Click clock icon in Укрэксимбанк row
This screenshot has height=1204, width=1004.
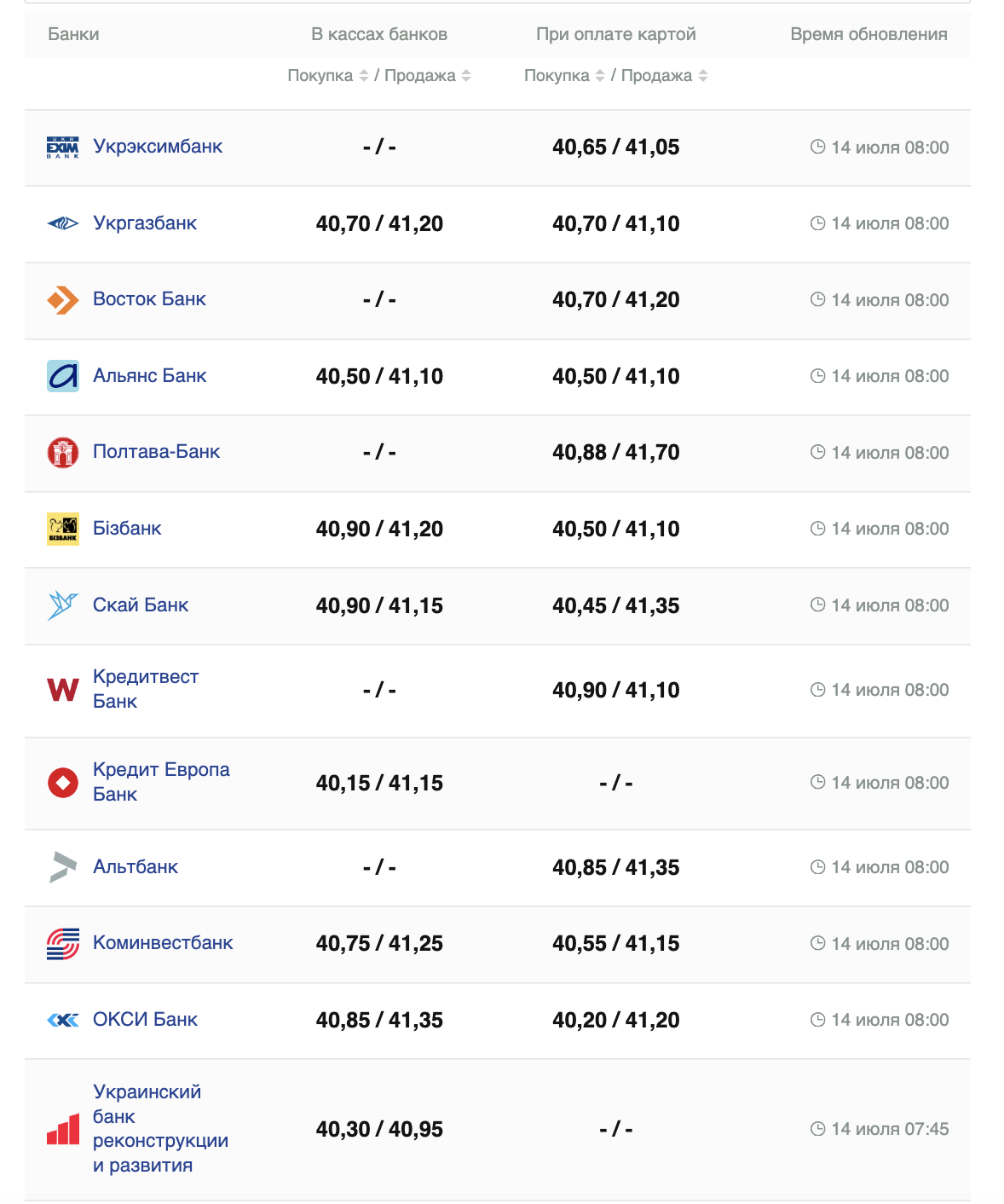click(817, 147)
